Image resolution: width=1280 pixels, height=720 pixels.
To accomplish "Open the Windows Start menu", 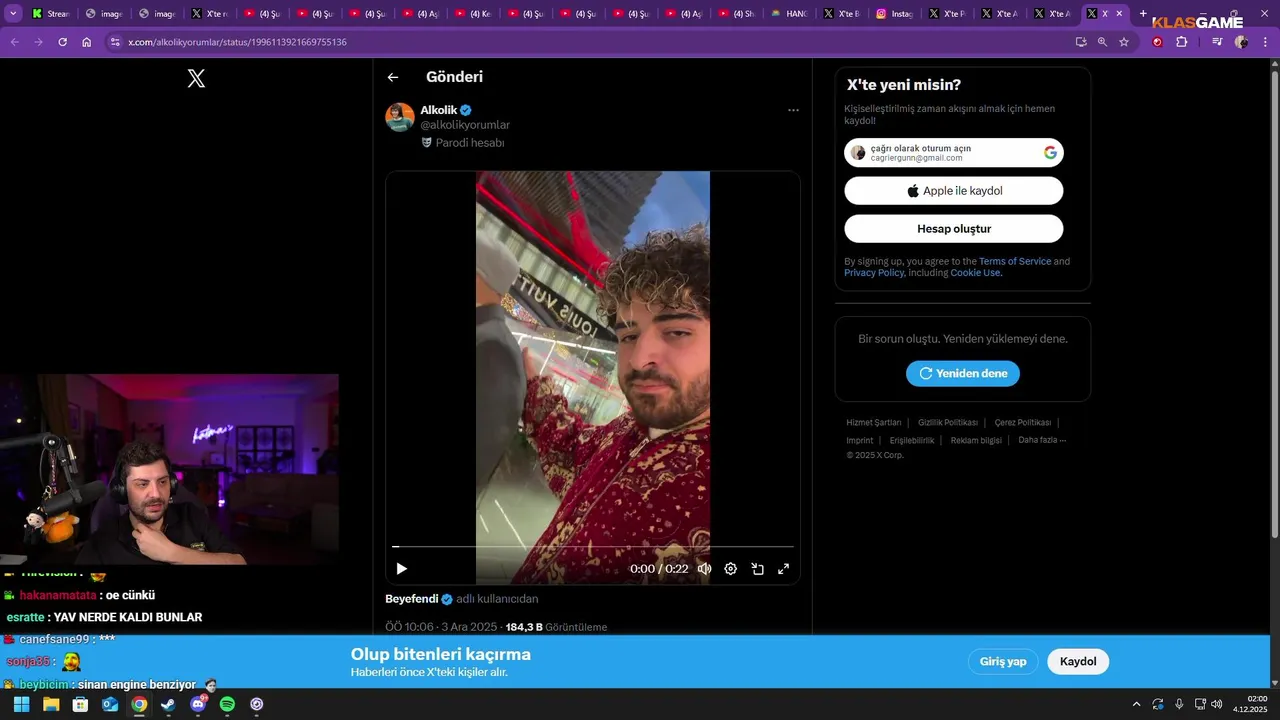I will click(21, 704).
